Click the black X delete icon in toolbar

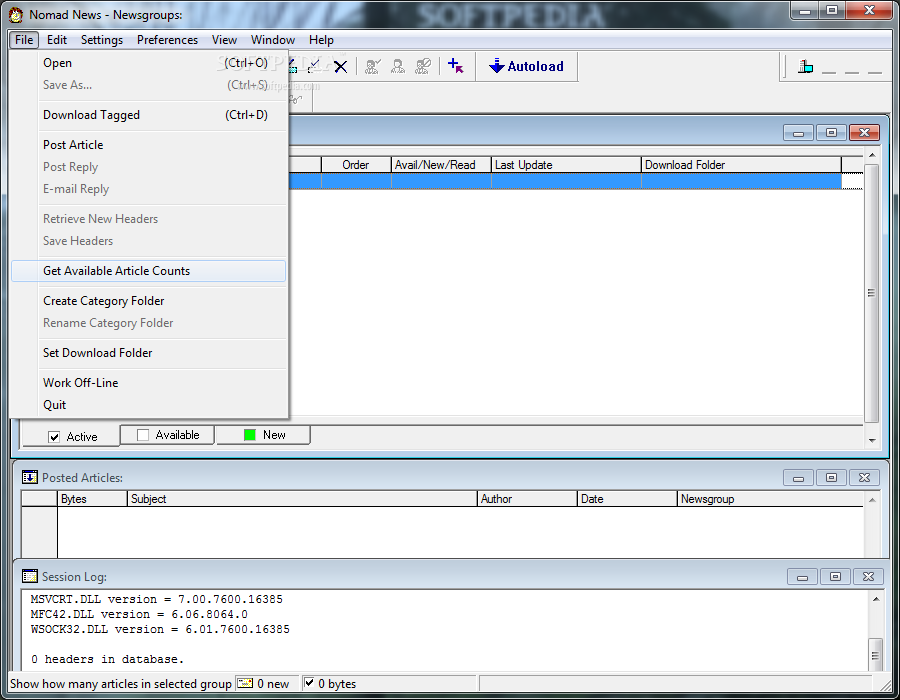tap(340, 67)
